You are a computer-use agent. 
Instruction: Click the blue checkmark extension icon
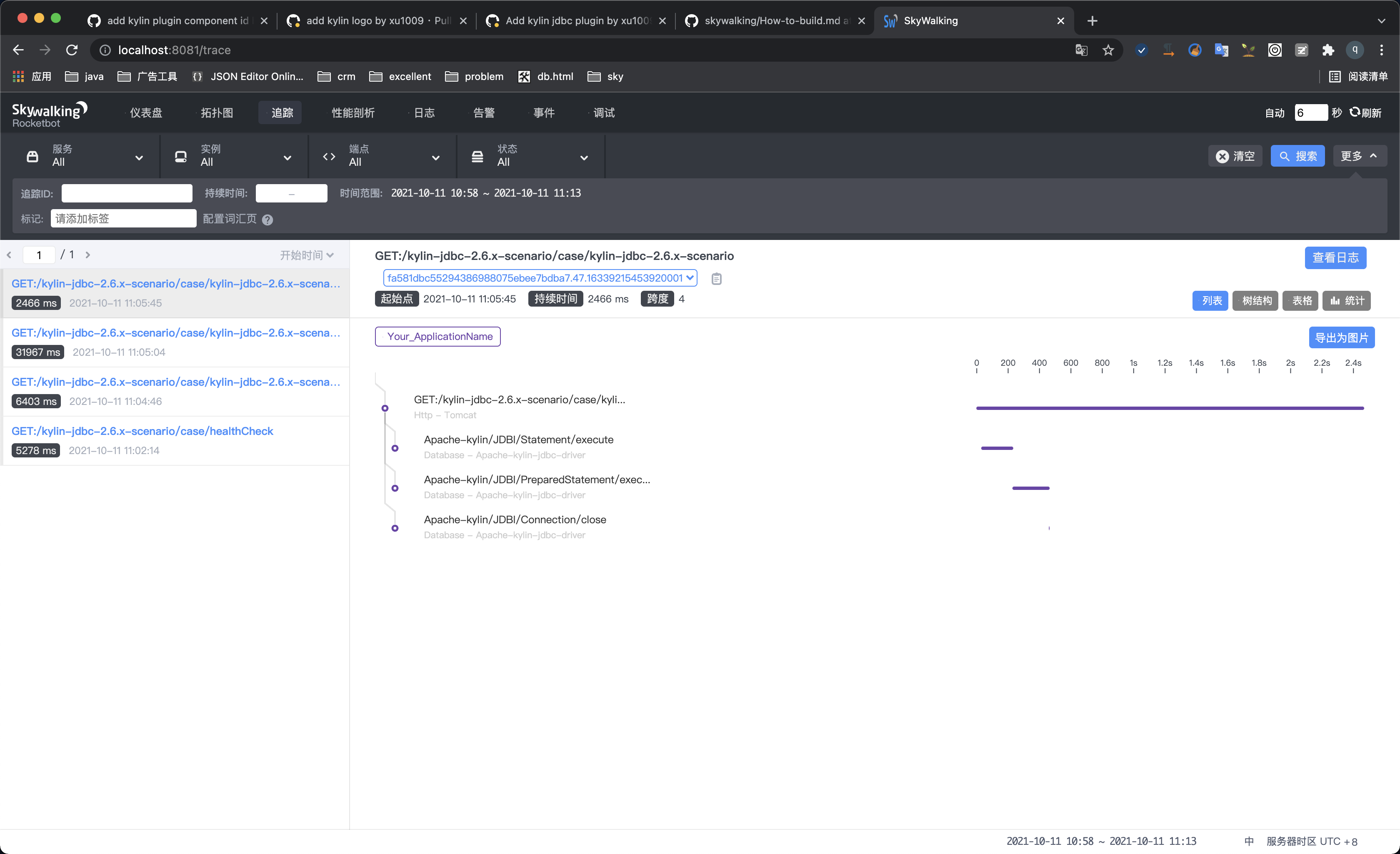tap(1141, 50)
